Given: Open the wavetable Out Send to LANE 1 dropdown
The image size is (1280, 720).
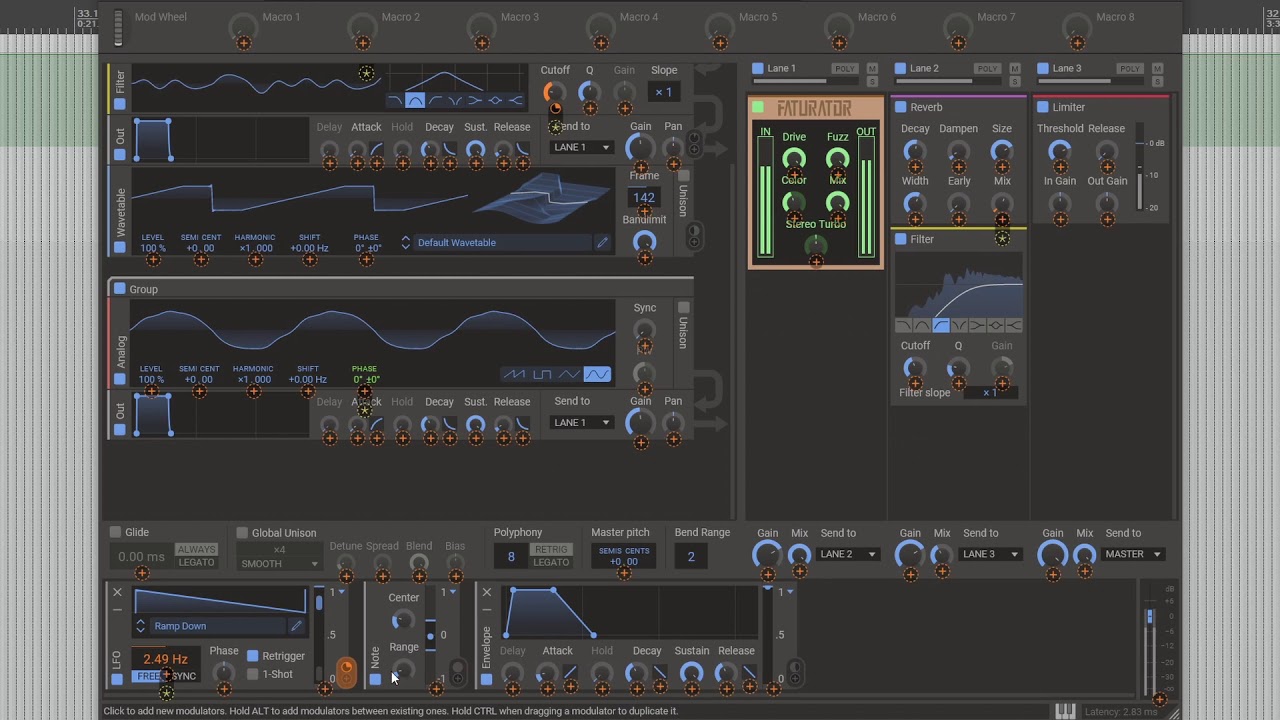Looking at the screenshot, I should 581,147.
